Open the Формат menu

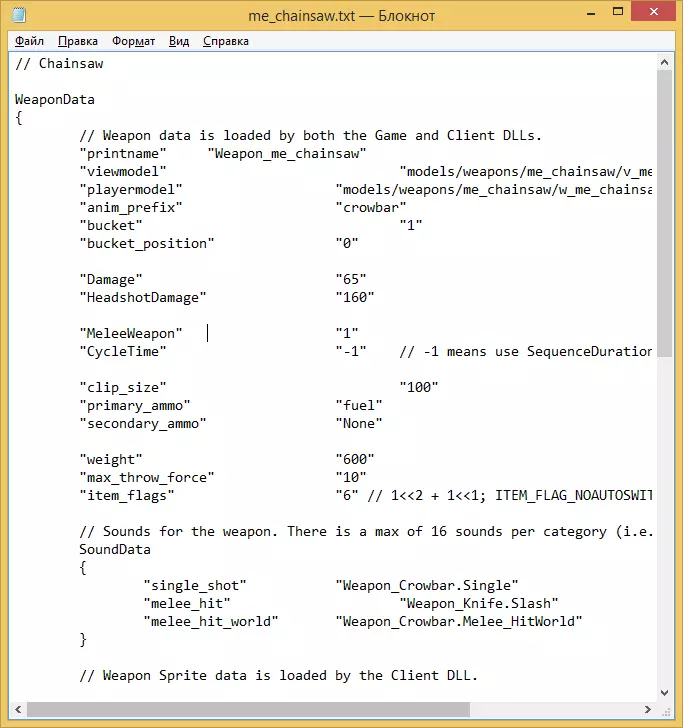[x=133, y=41]
